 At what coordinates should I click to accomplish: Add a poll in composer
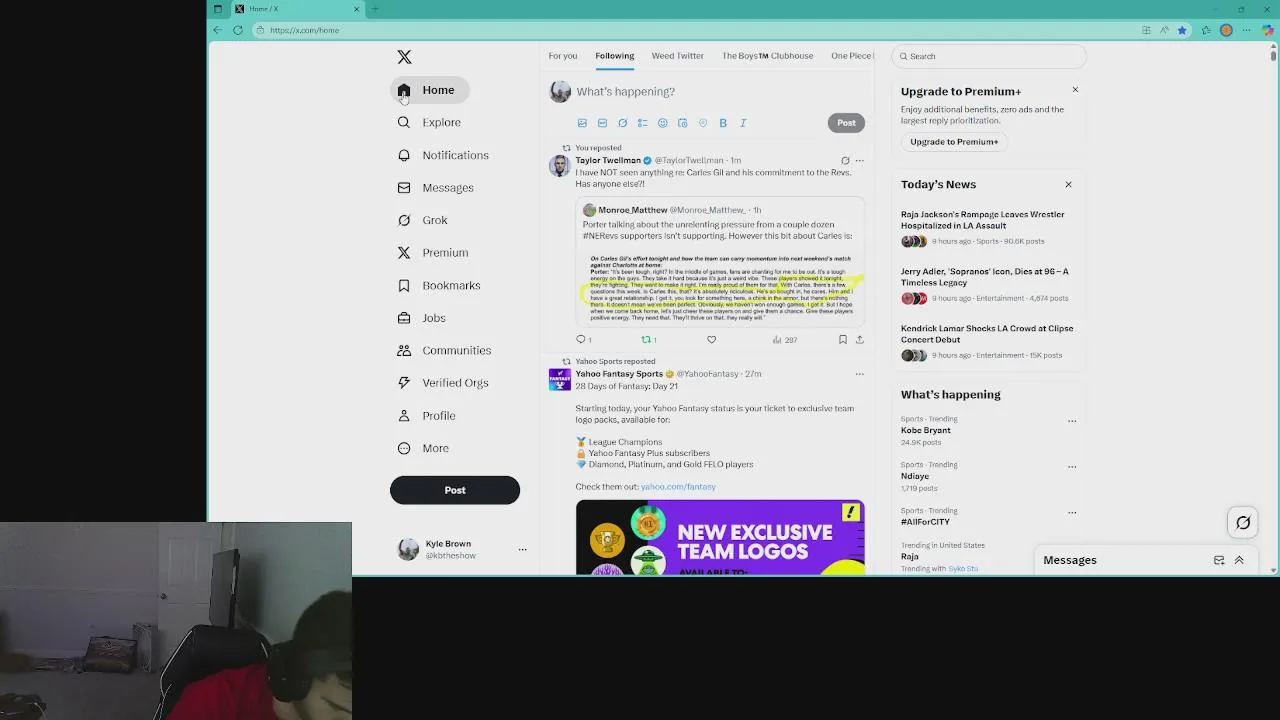(x=642, y=123)
